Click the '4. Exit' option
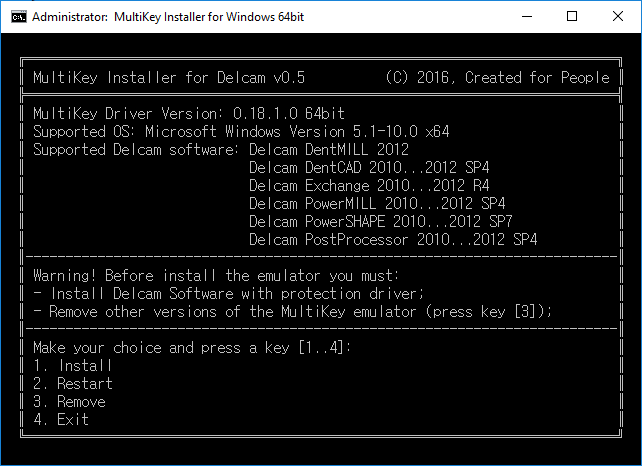 coord(61,420)
